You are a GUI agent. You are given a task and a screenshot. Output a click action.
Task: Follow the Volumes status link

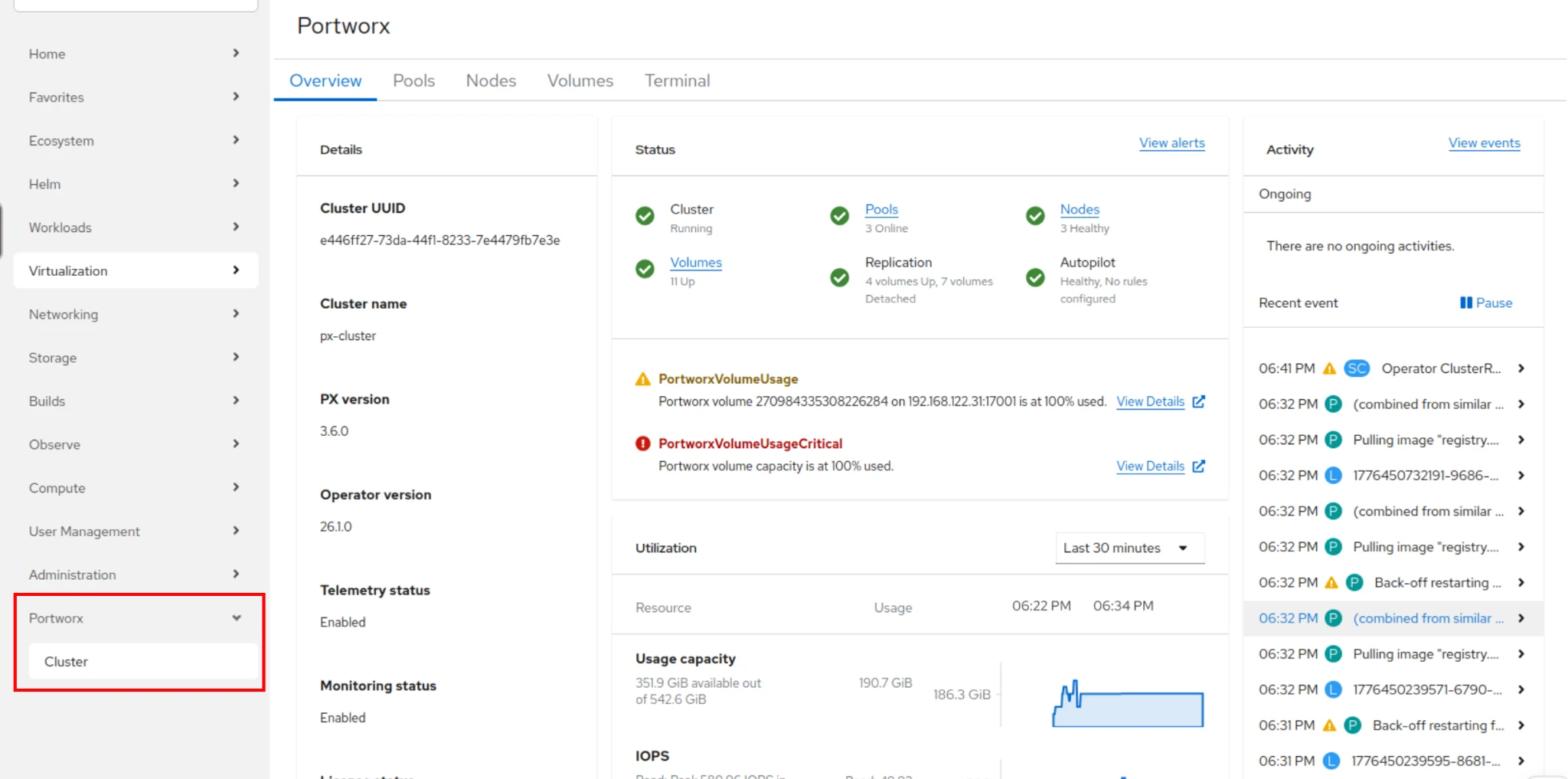tap(696, 262)
